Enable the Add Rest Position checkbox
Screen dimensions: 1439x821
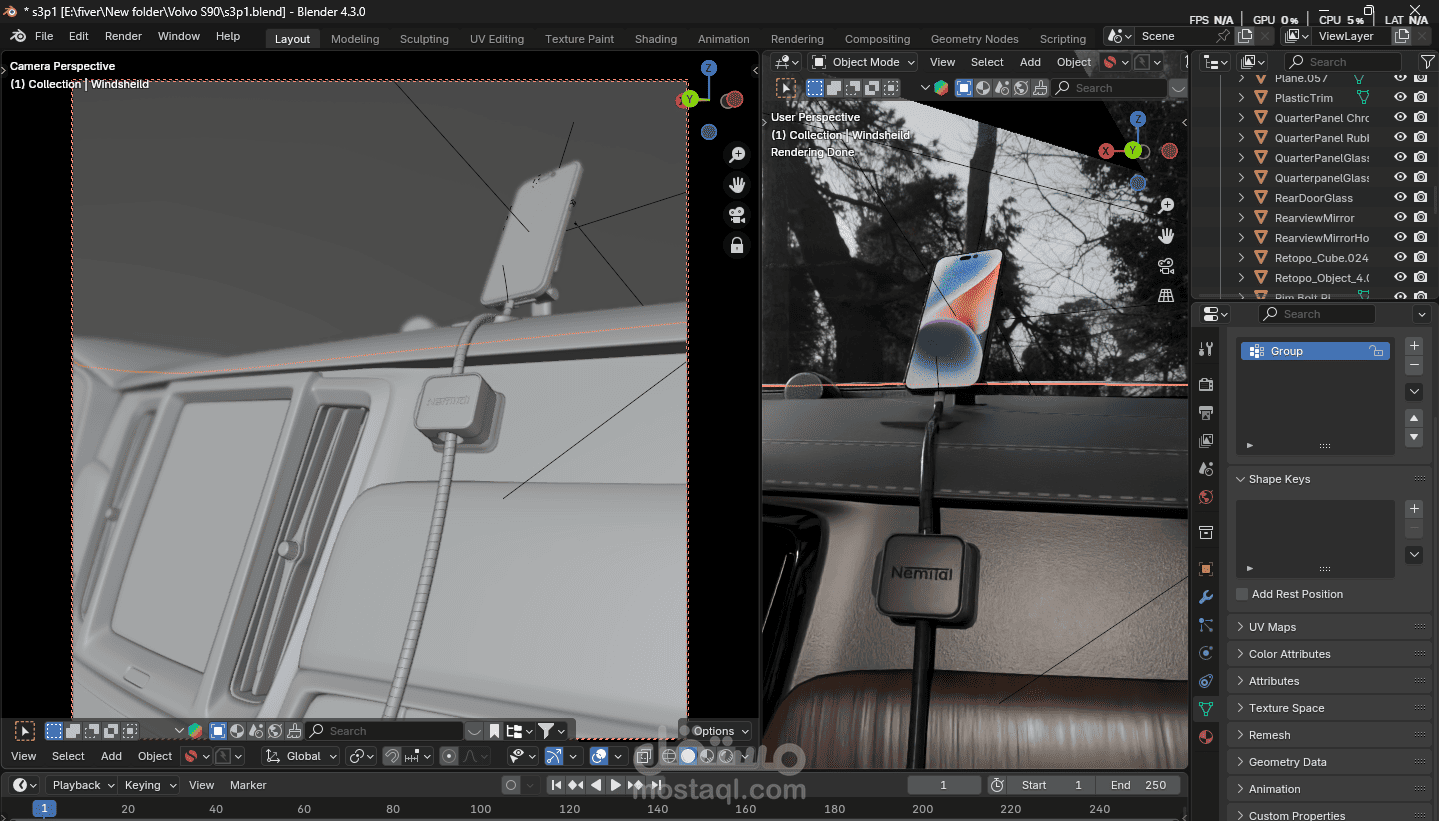pos(1242,594)
